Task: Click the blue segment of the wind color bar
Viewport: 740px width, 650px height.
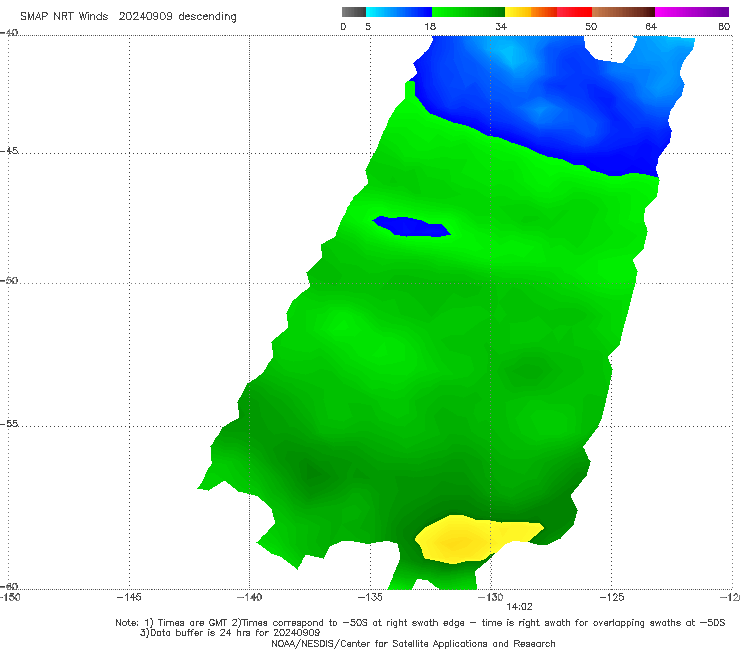Action: pos(399,12)
